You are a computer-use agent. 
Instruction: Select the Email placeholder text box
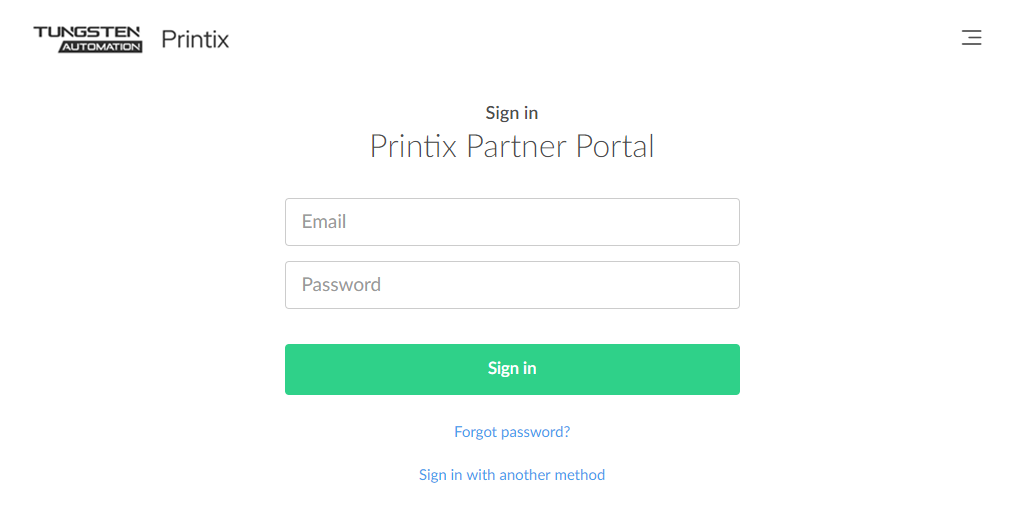[x=512, y=222]
